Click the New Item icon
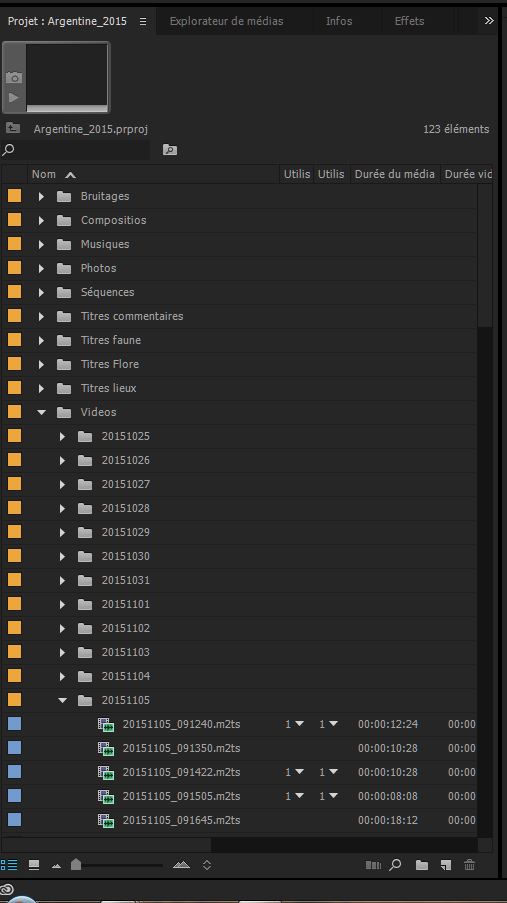This screenshot has width=507, height=903. [445, 864]
